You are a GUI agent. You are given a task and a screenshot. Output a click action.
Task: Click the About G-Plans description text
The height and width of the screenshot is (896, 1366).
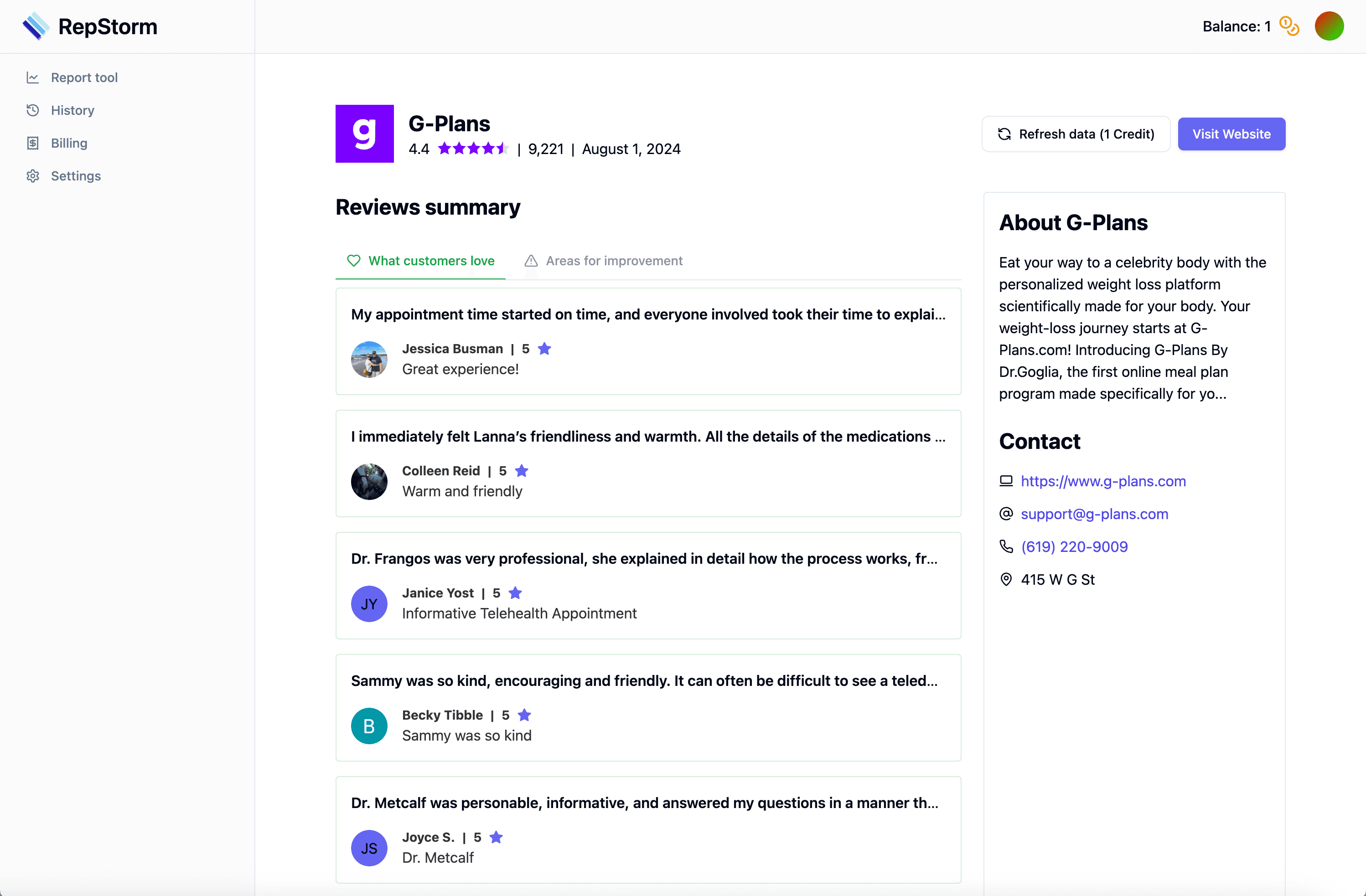point(1133,328)
